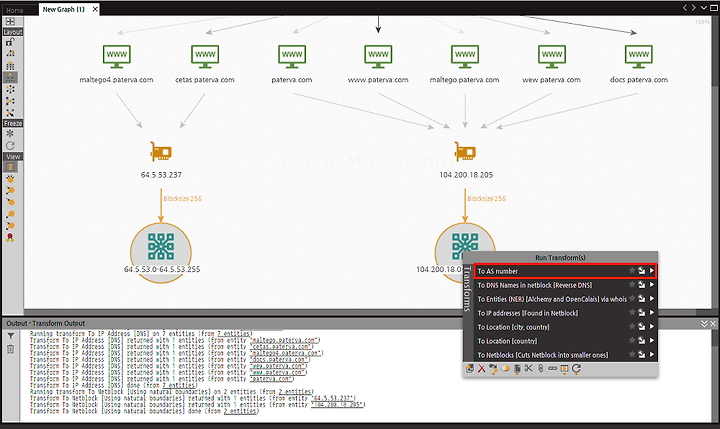Click the lock layout icon in sidebar
Screen dimensions: 720x429
click(x=10, y=42)
